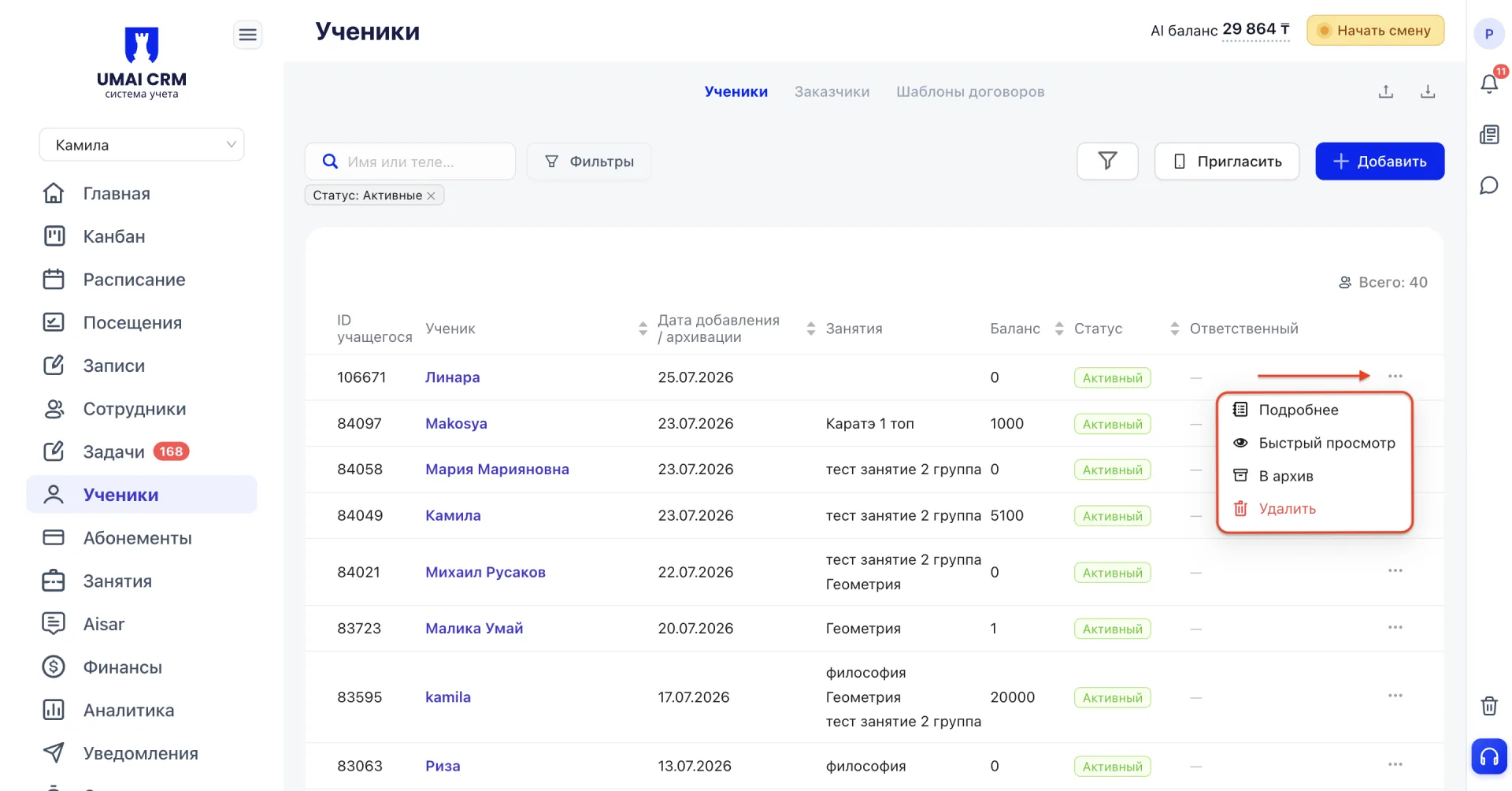
Task: Click the upload export icon
Action: pyautogui.click(x=1386, y=91)
